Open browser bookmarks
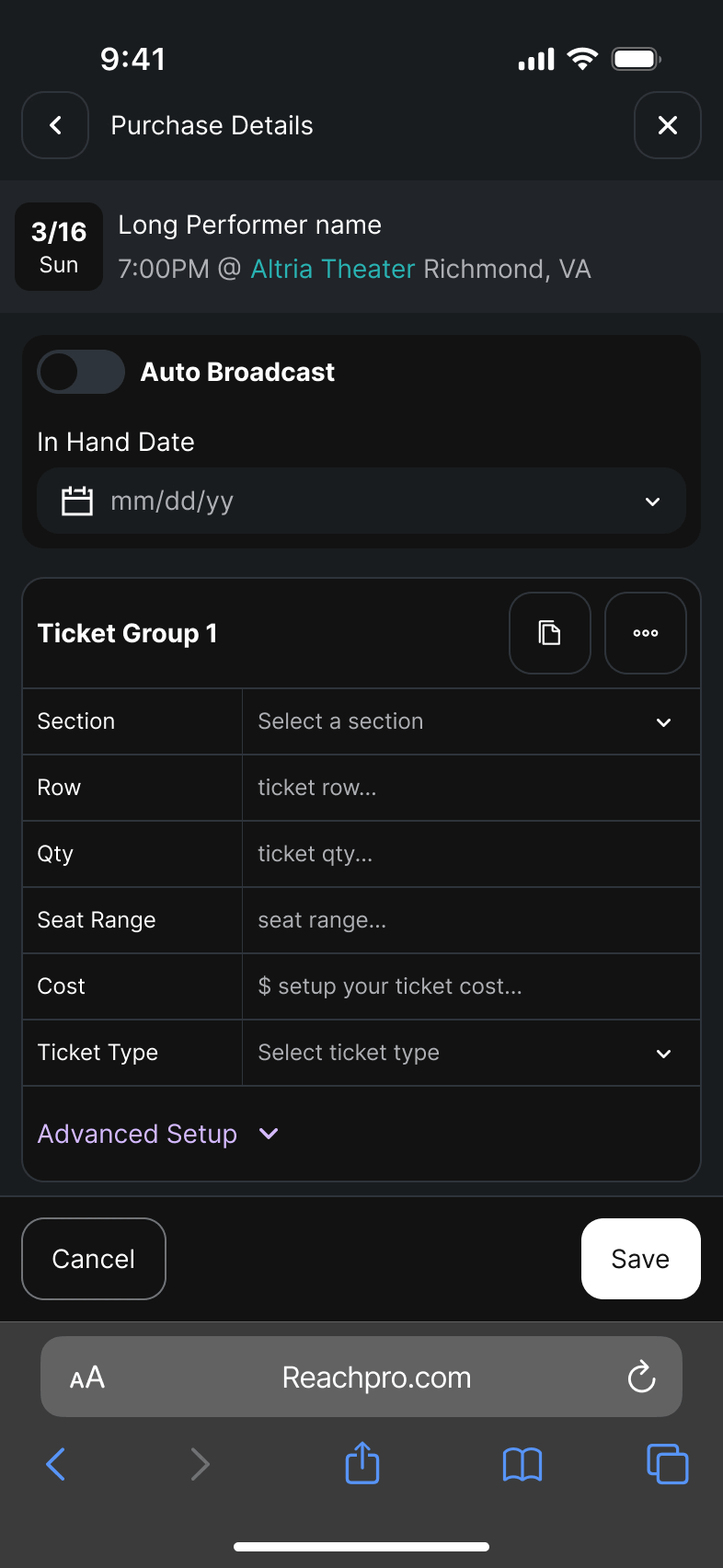This screenshot has height=1568, width=723. tap(522, 1464)
